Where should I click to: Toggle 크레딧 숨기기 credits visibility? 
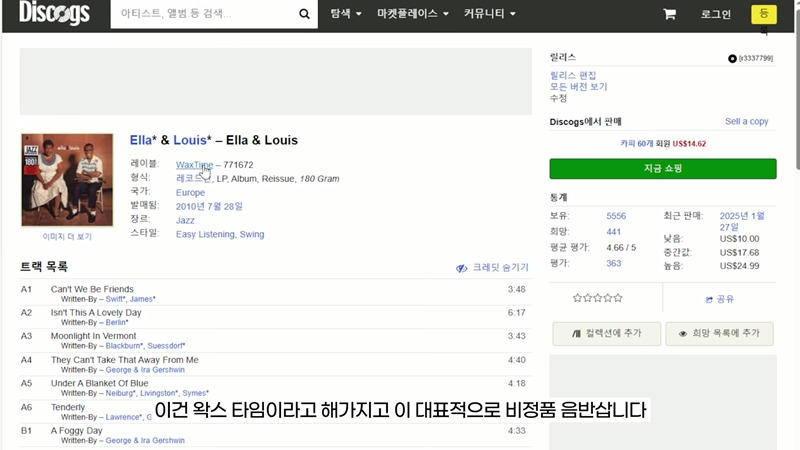click(x=492, y=268)
